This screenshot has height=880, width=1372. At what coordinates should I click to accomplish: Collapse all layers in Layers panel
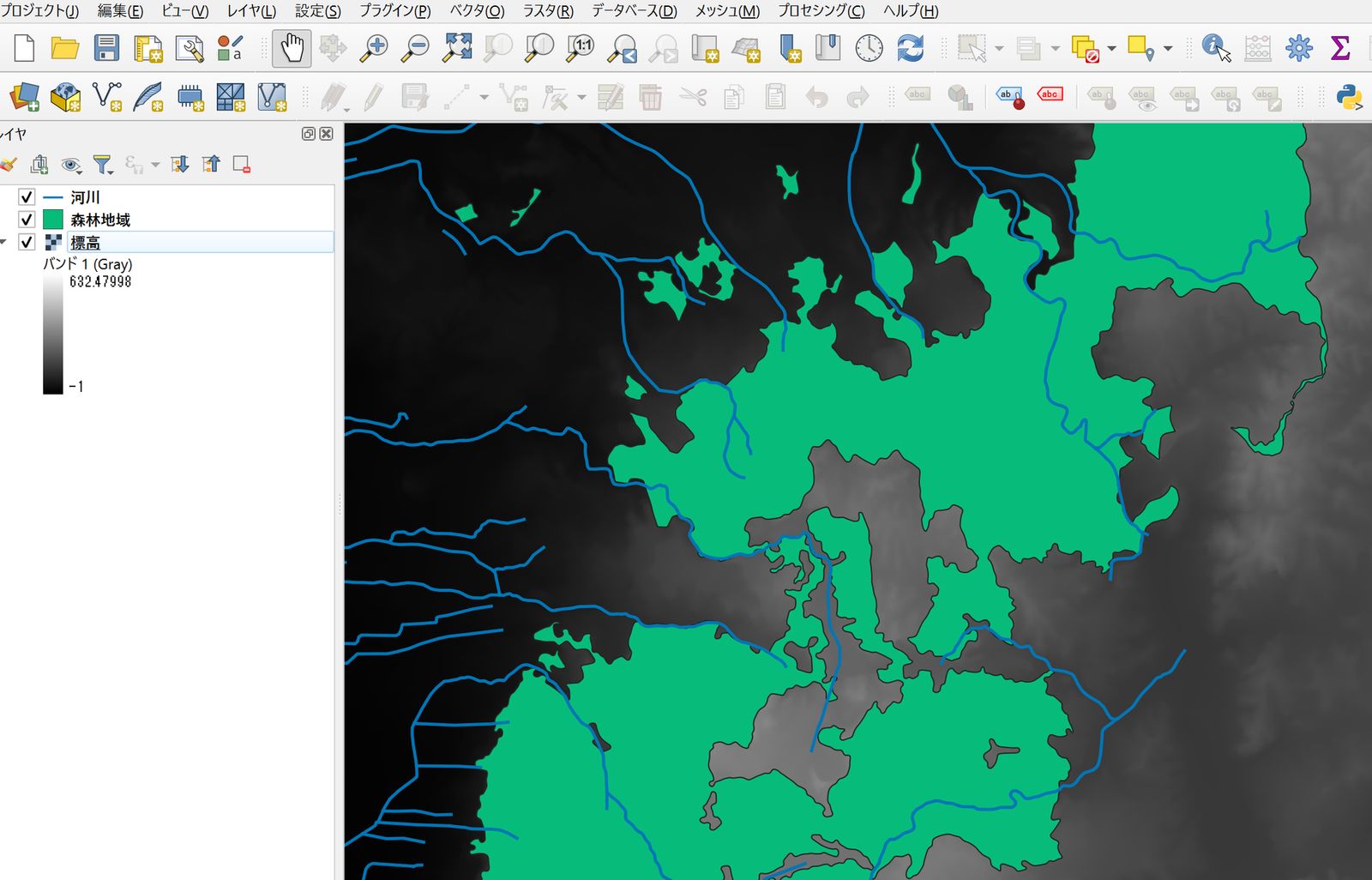(211, 165)
